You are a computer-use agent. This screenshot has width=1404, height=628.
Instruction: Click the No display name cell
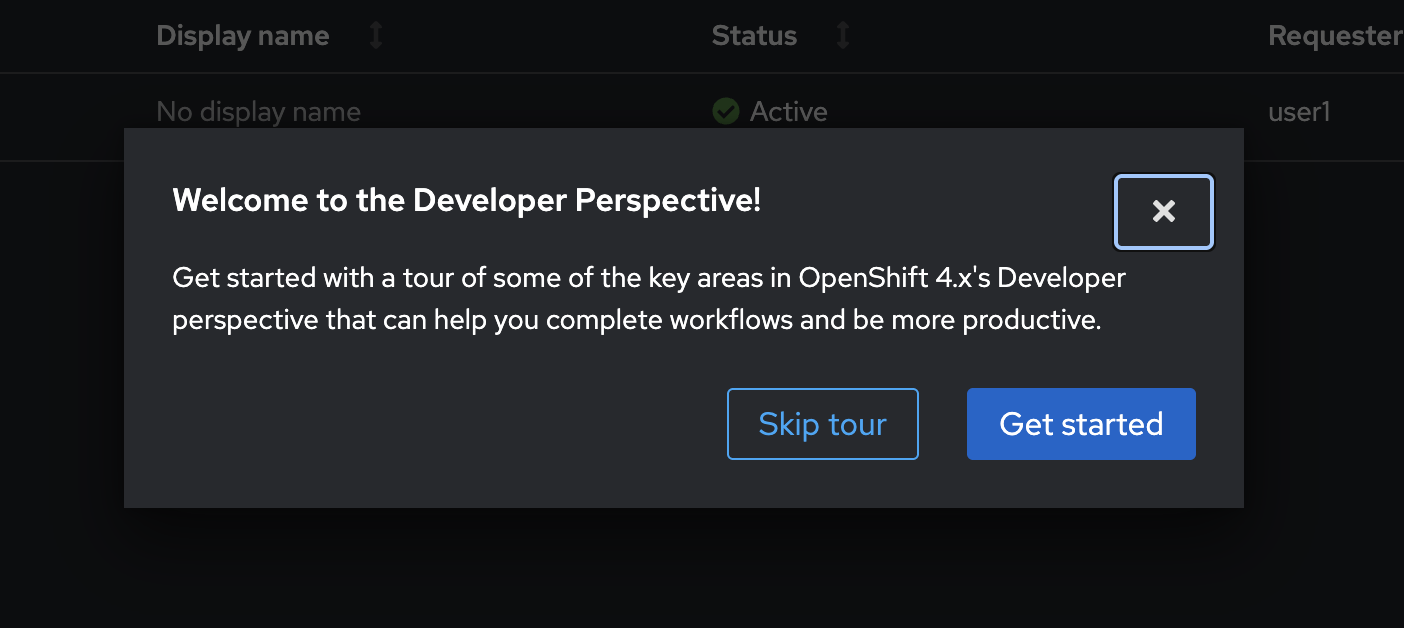point(259,111)
